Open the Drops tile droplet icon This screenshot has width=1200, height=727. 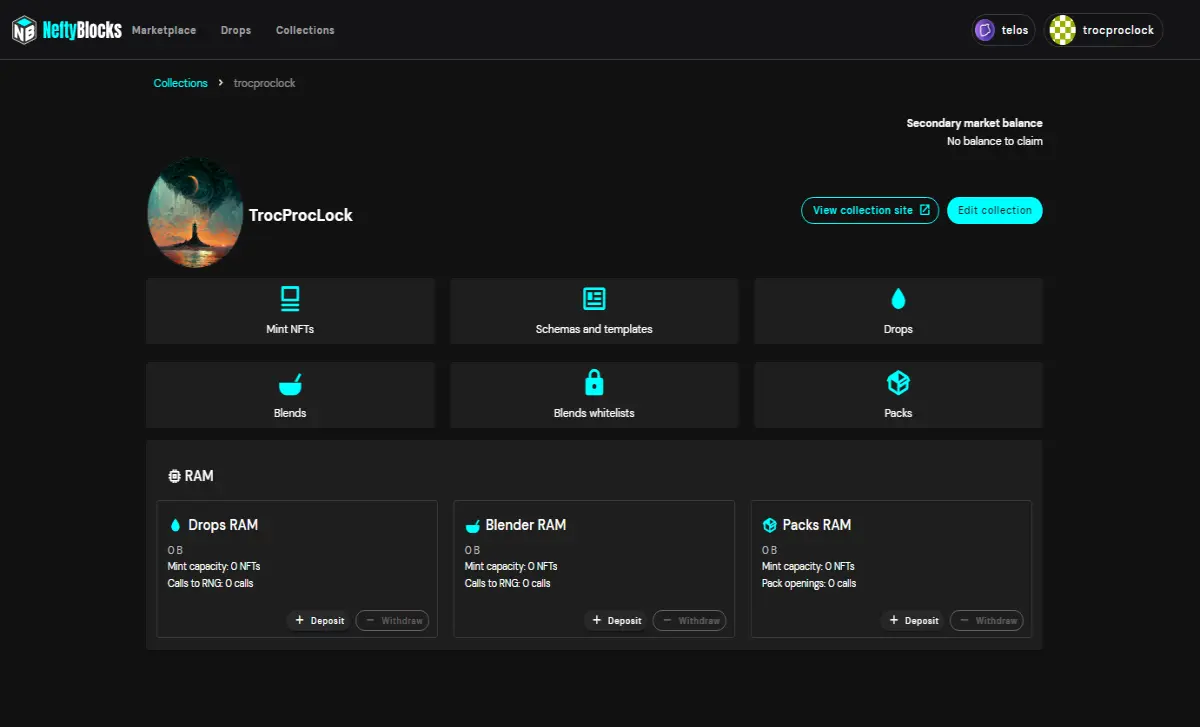(x=898, y=298)
